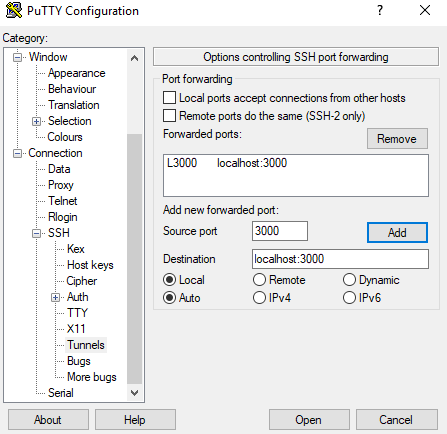
Task: Choose the Dynamic forwarding radio button
Action: click(x=349, y=280)
